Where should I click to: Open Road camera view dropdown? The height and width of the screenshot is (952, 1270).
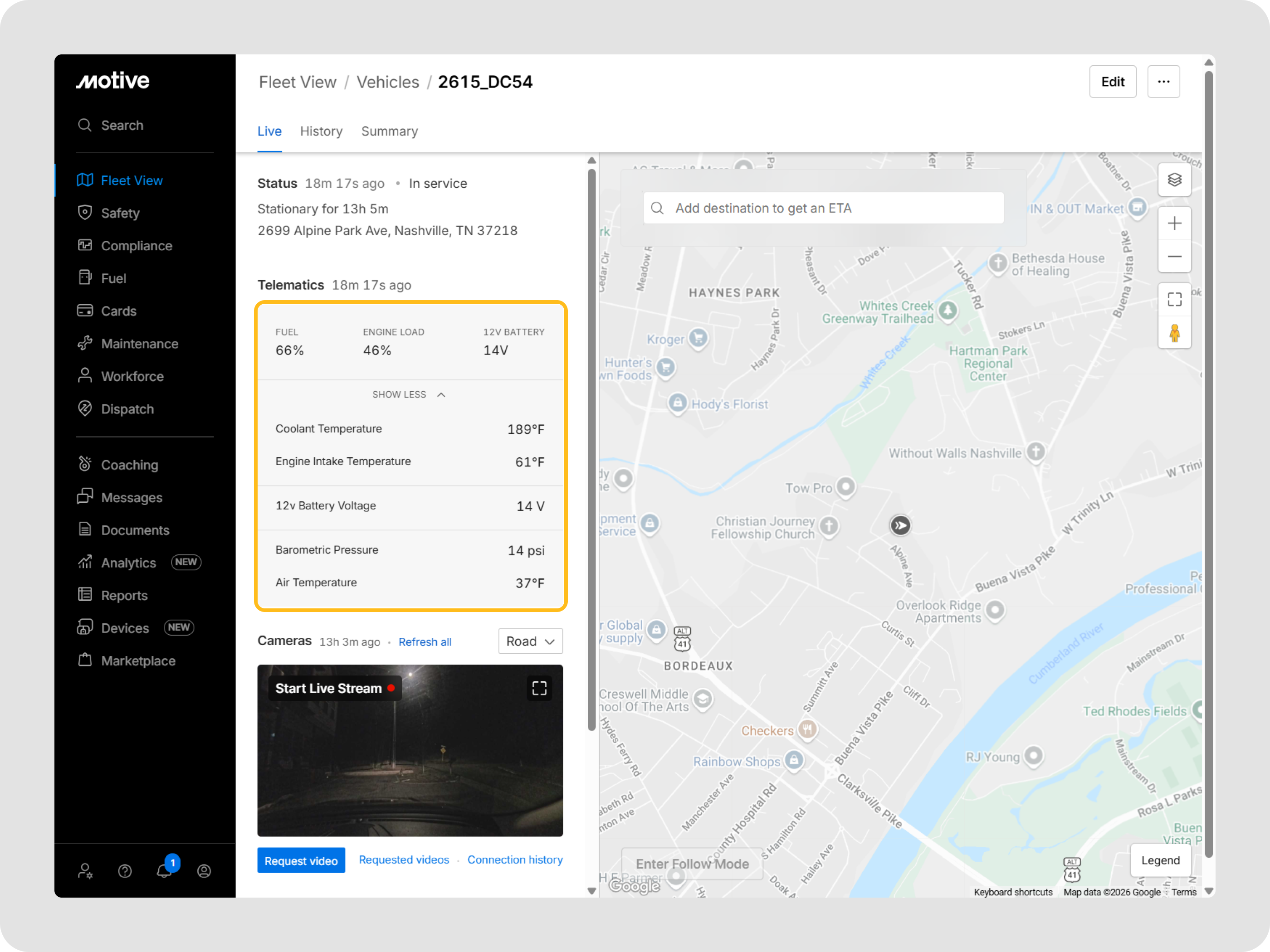[x=530, y=641]
